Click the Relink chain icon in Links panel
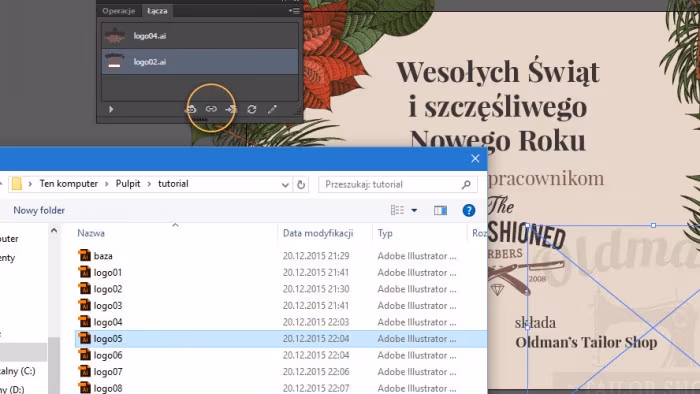The height and width of the screenshot is (394, 700). pos(211,109)
